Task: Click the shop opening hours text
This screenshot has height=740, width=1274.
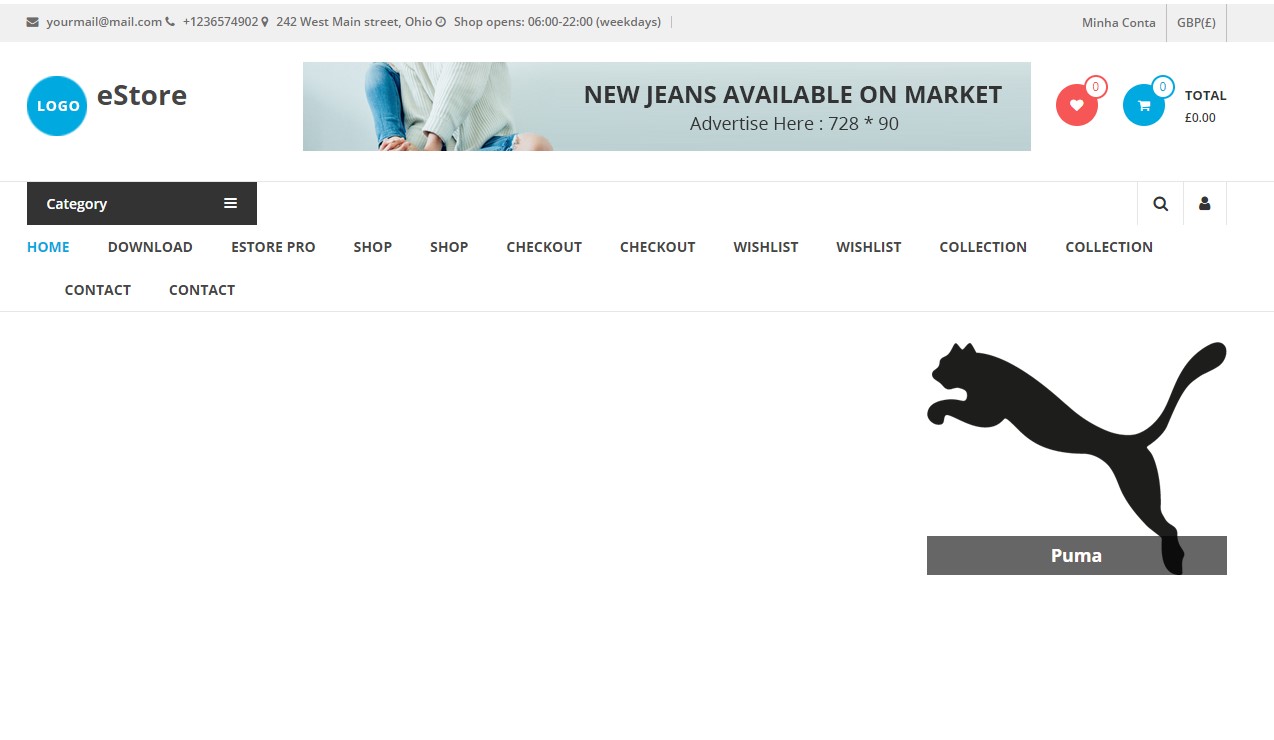Action: tap(557, 22)
